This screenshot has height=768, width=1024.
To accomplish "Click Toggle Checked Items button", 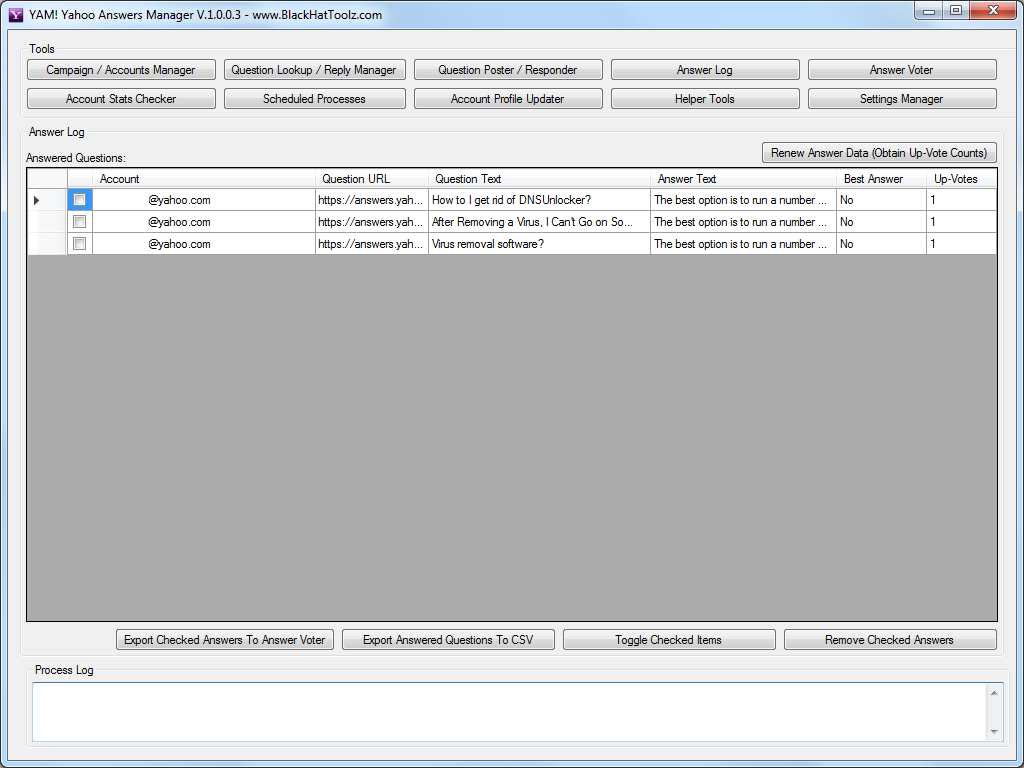I will click(669, 639).
